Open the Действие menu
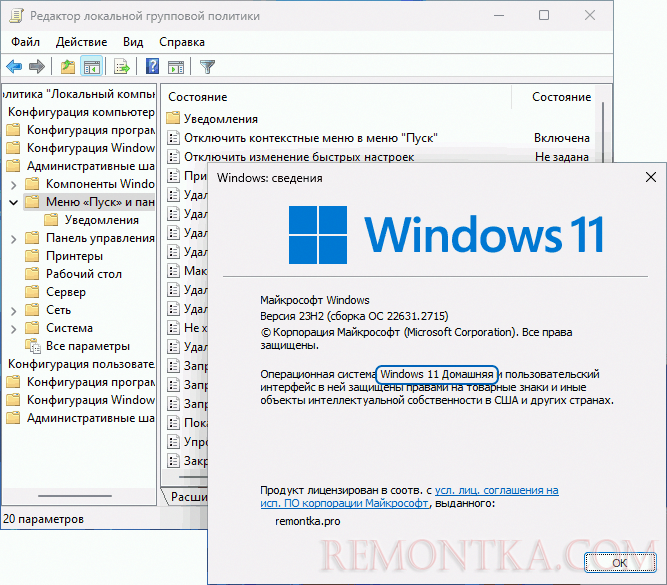667x585 pixels. coord(81,42)
